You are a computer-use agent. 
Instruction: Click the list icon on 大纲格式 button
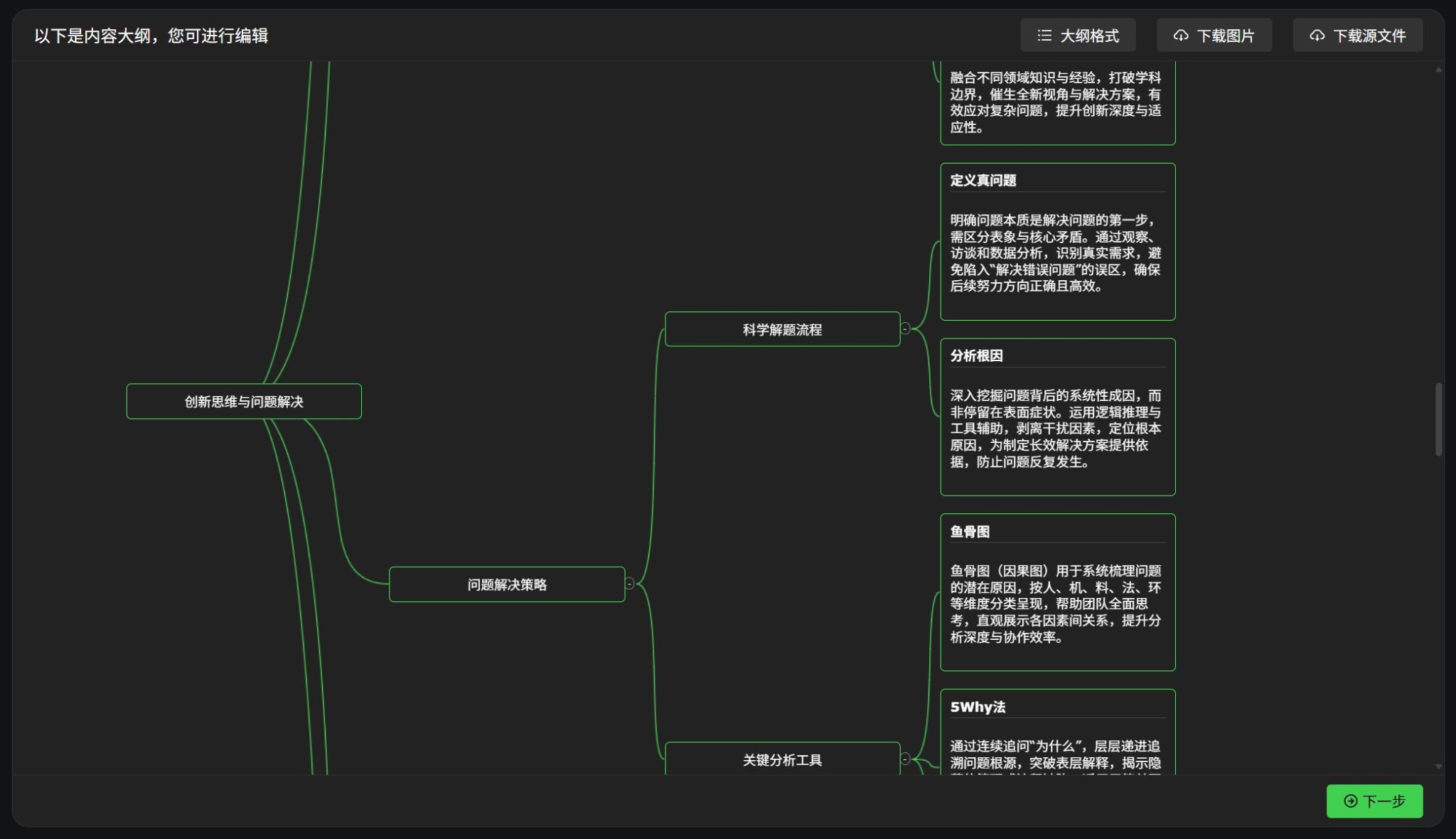coord(1044,35)
